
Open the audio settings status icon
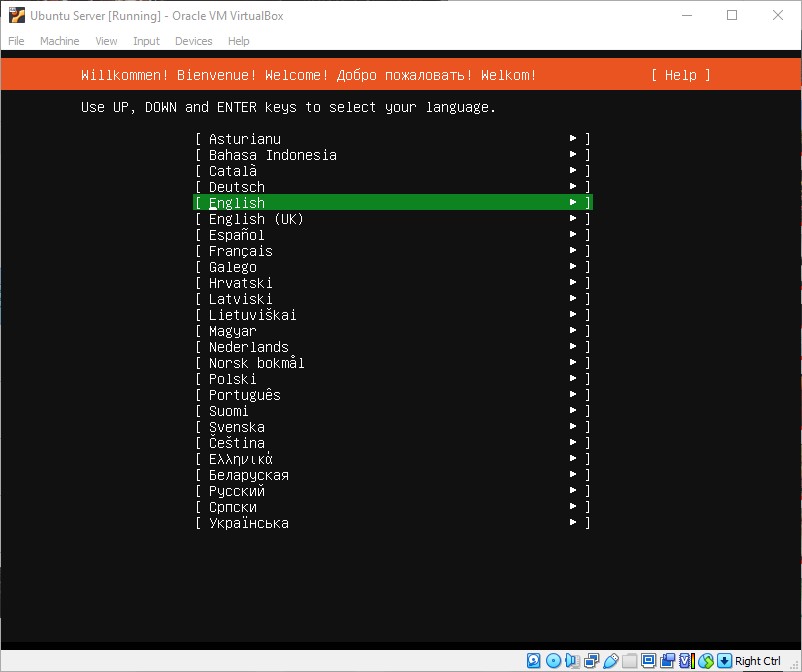572,661
